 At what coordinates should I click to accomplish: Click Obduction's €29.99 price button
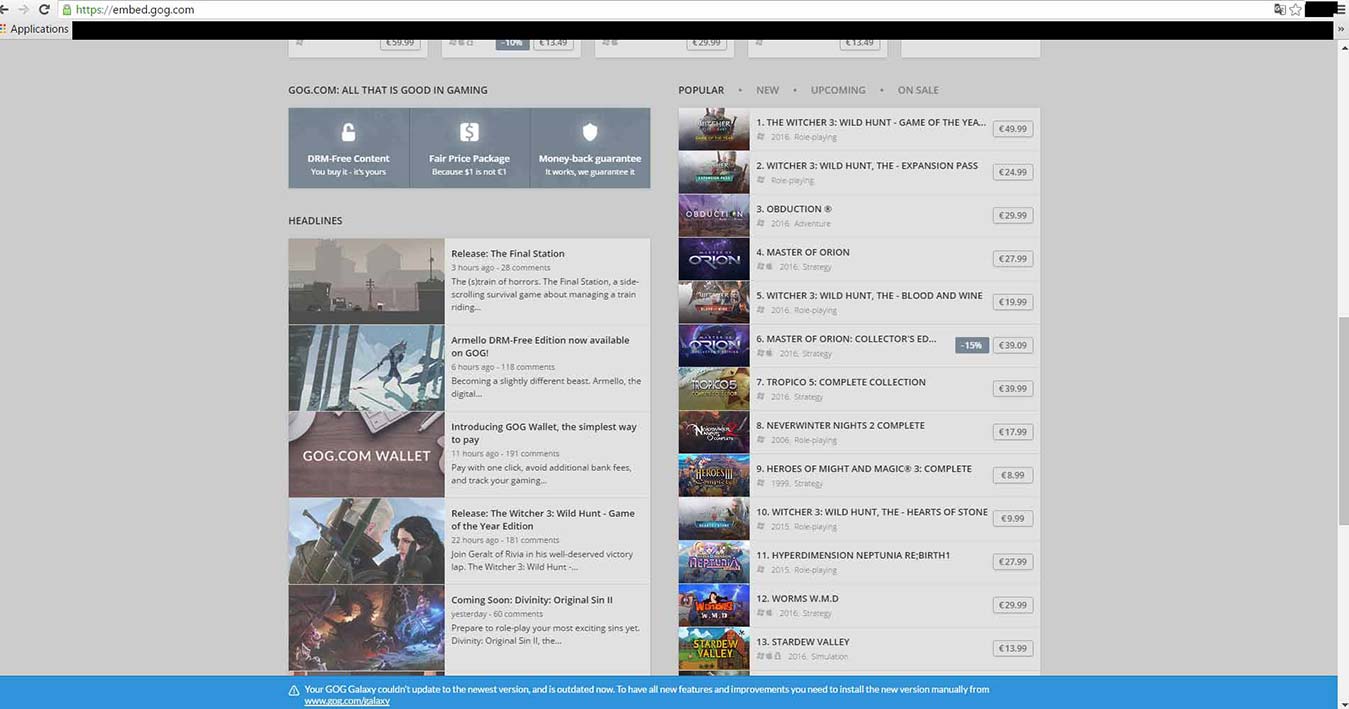click(1012, 215)
